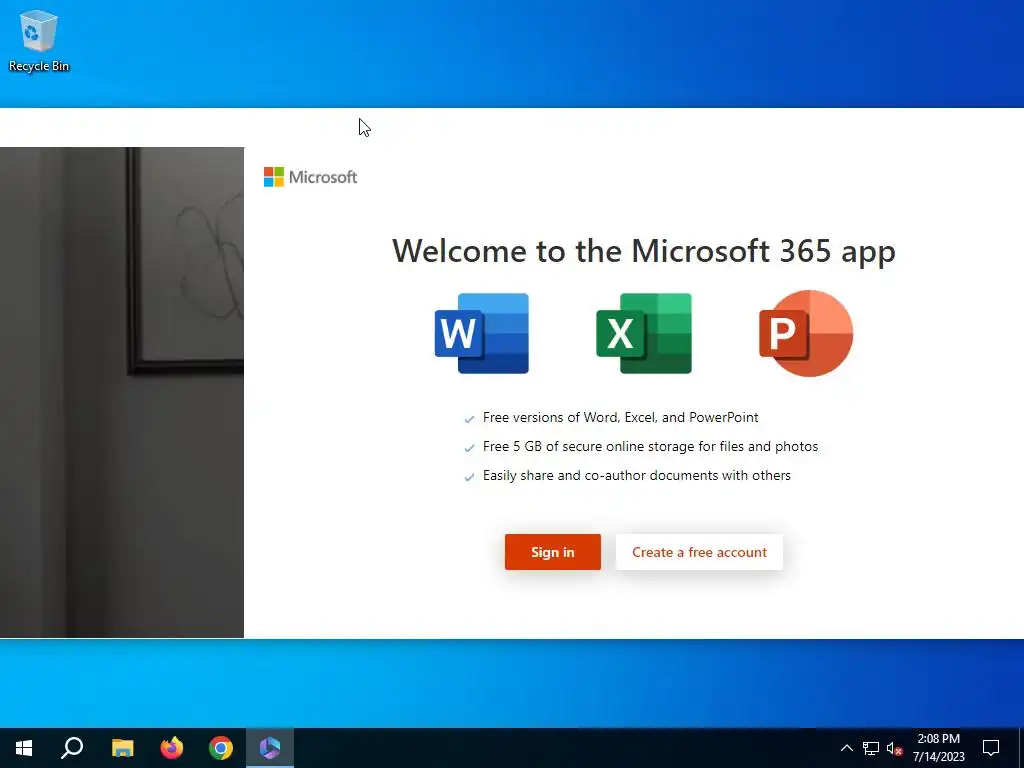
Task: Select Microsoft 365 app taskbar icon
Action: tap(270, 748)
